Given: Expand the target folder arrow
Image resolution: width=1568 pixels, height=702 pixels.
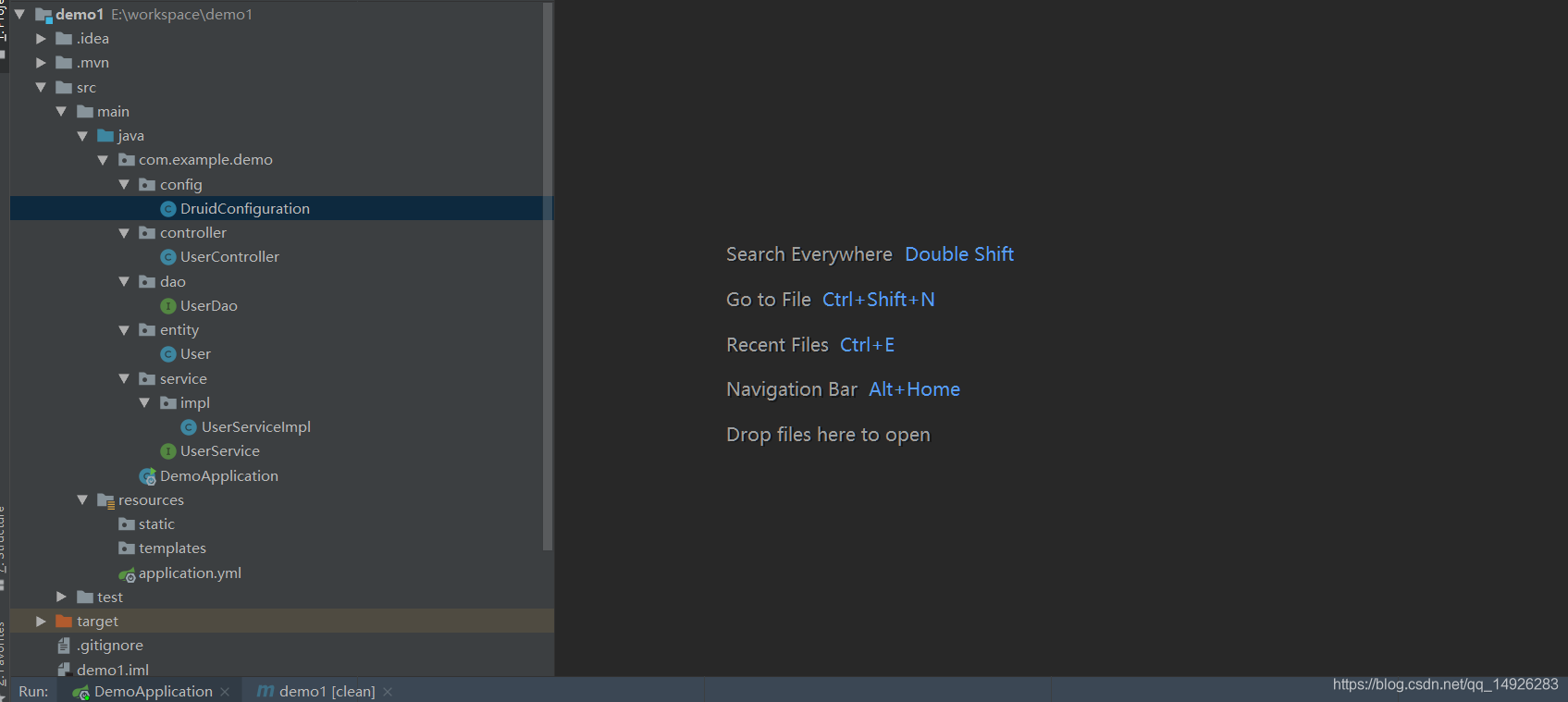Looking at the screenshot, I should pos(41,622).
